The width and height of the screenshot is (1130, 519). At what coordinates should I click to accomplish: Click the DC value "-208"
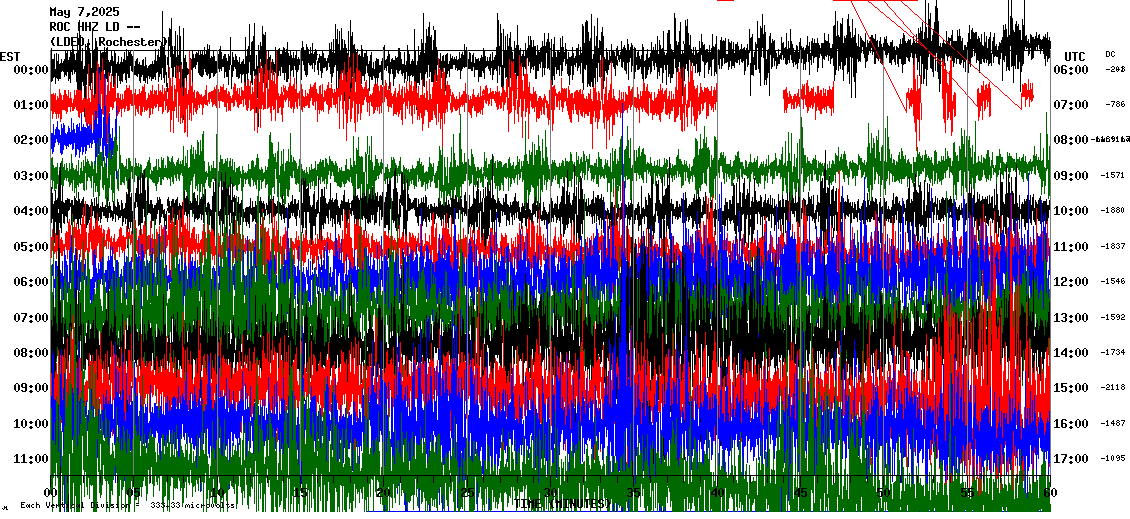coord(1114,69)
